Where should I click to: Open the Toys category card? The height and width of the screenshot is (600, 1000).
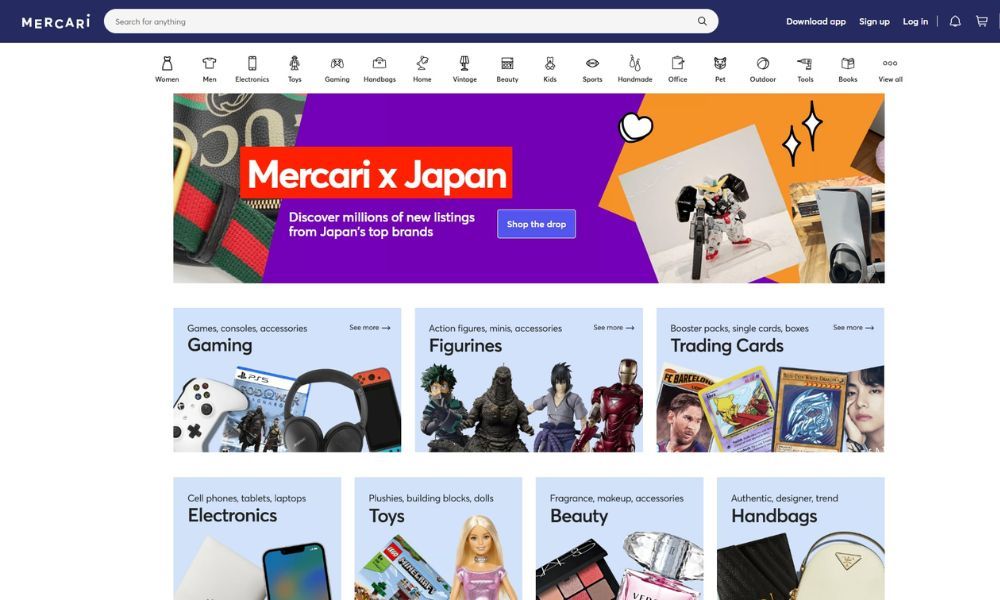tap(438, 538)
